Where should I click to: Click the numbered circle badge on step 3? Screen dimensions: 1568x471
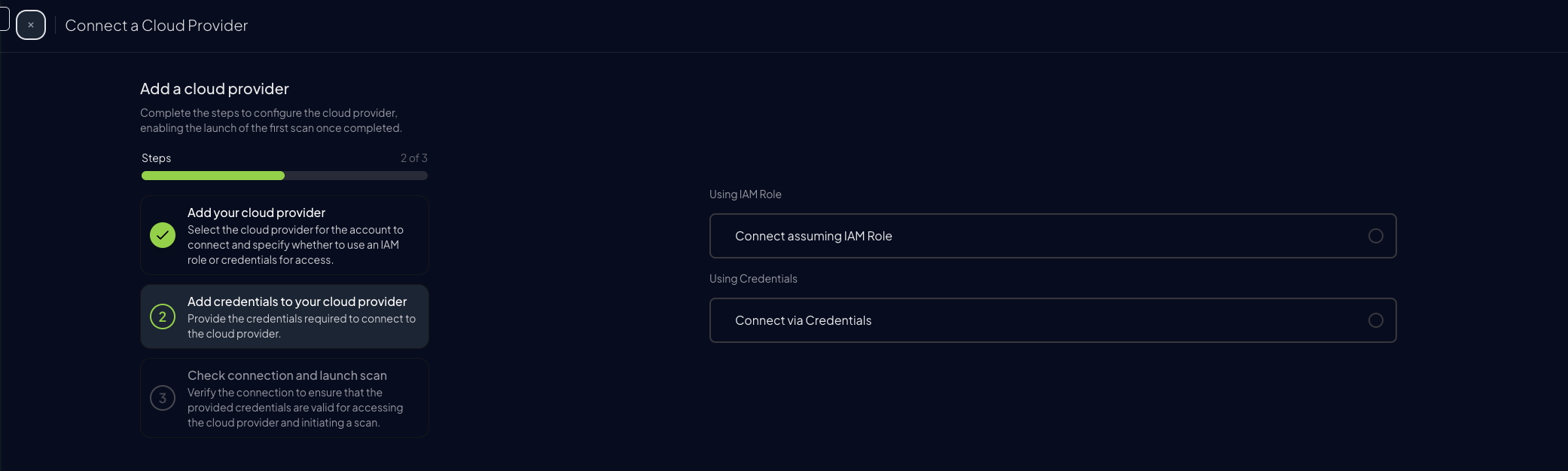163,398
